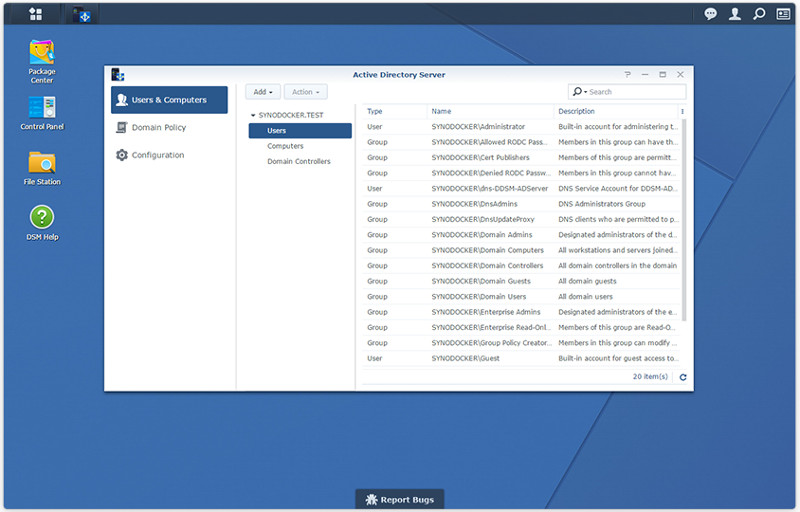Select the dns-DDSM-ADServer user row
The width and height of the screenshot is (800, 512).
pos(521,188)
